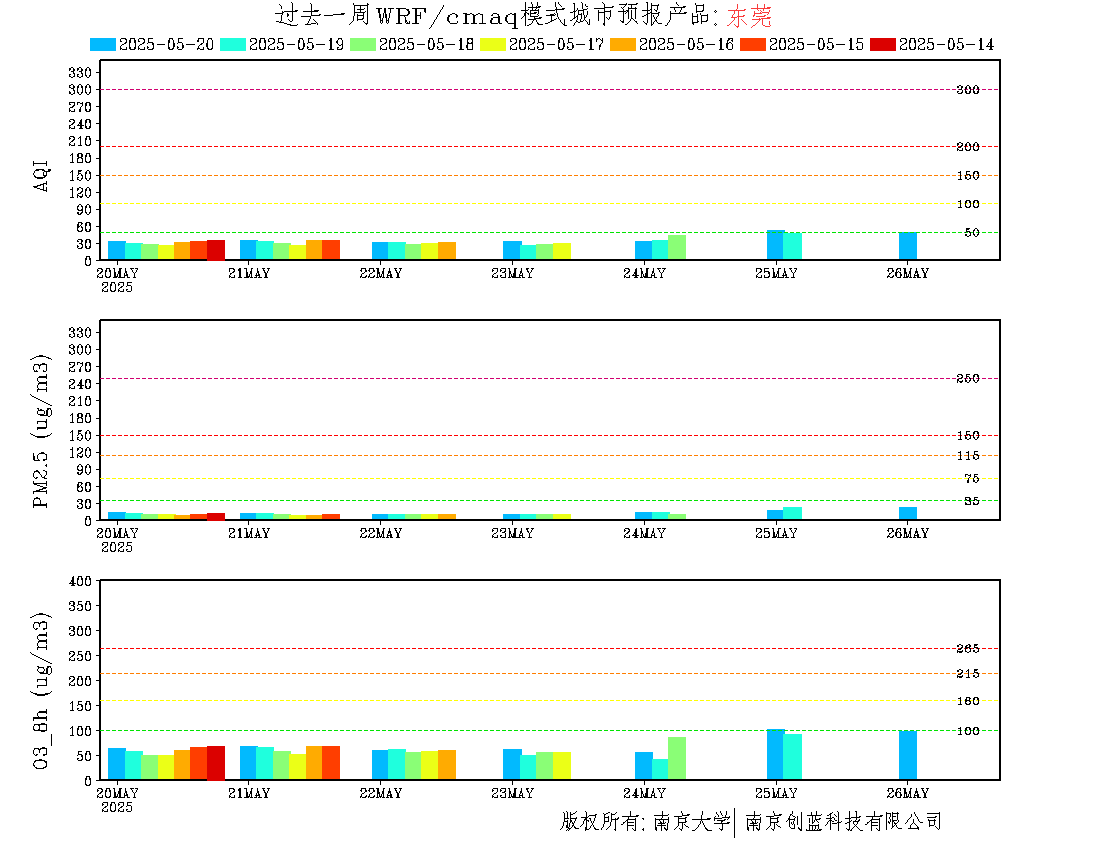Click the 300 threshold label in AQI chart
This screenshot has width=1100, height=850.
(x=968, y=90)
